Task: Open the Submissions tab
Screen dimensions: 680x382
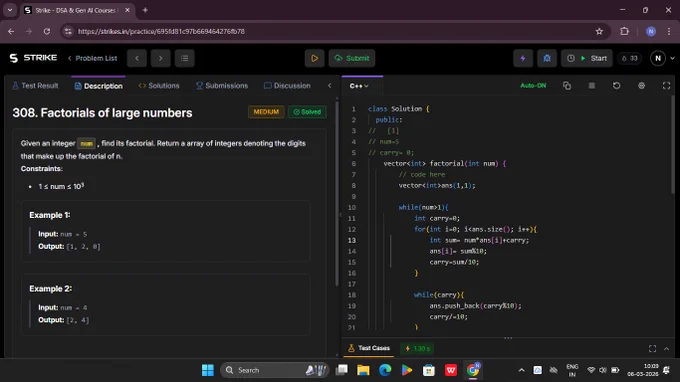Action: [222, 86]
